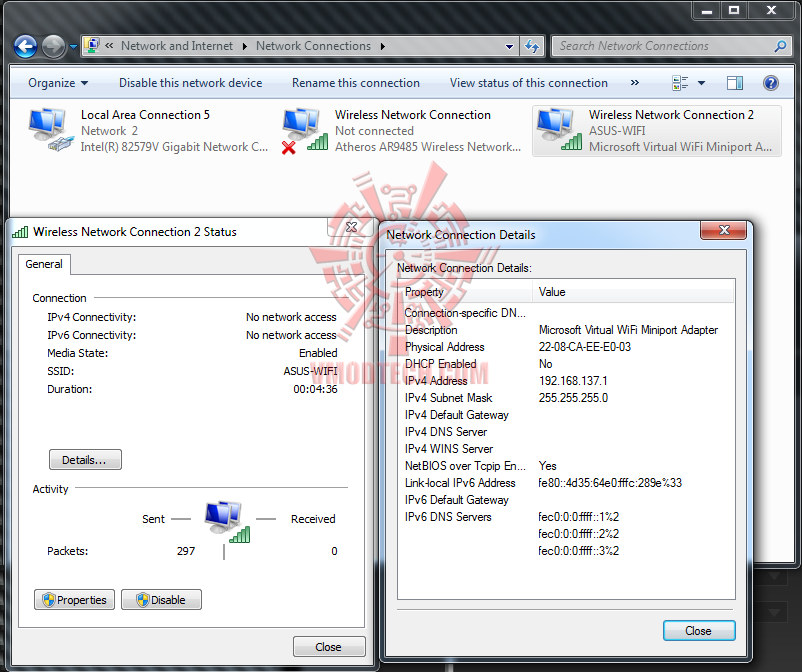The height and width of the screenshot is (672, 802).
Task: Click Microsoft Virtual WiFi Miniport text in list
Action: (x=680, y=147)
